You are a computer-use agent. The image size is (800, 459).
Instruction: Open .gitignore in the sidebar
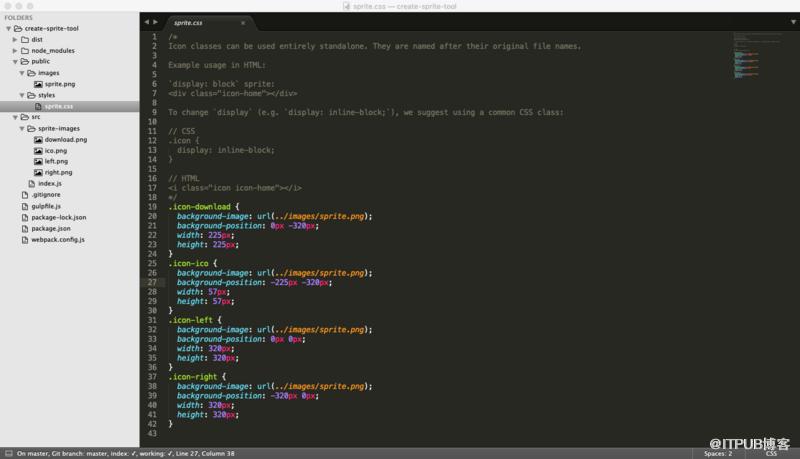pos(46,195)
